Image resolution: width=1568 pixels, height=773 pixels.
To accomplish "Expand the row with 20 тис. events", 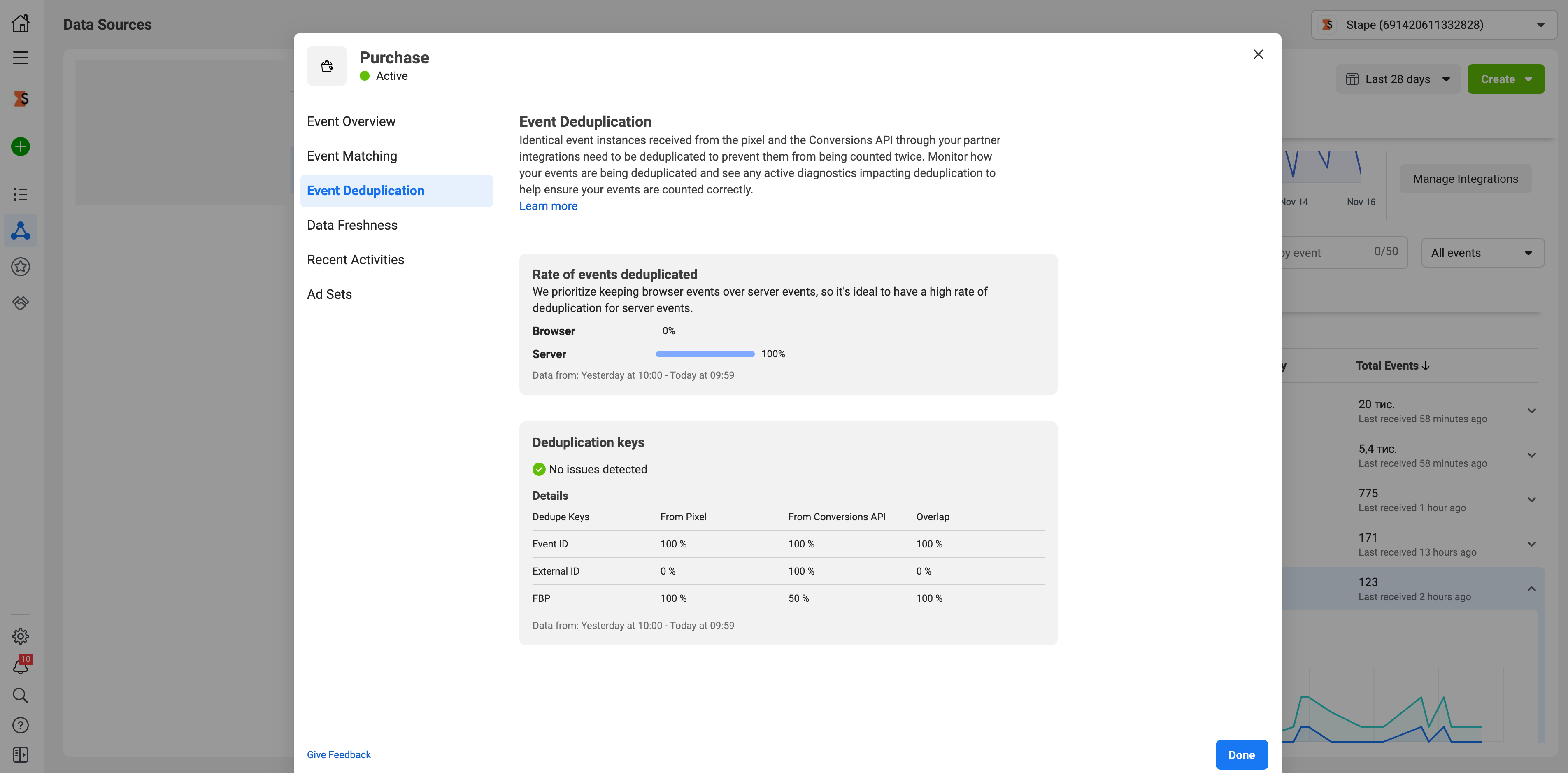I will [x=1531, y=411].
